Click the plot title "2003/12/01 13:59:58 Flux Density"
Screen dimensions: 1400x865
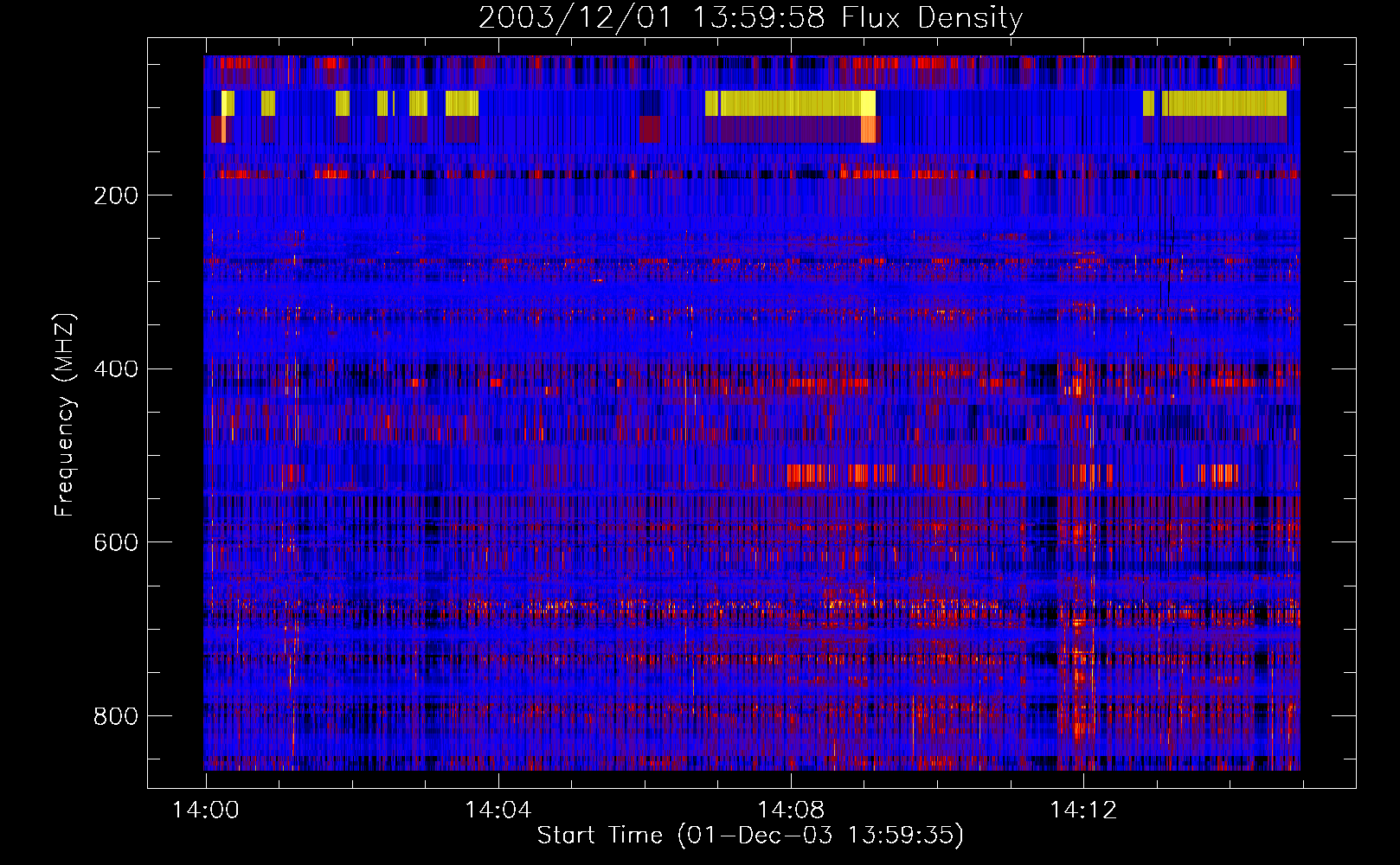coord(750,17)
